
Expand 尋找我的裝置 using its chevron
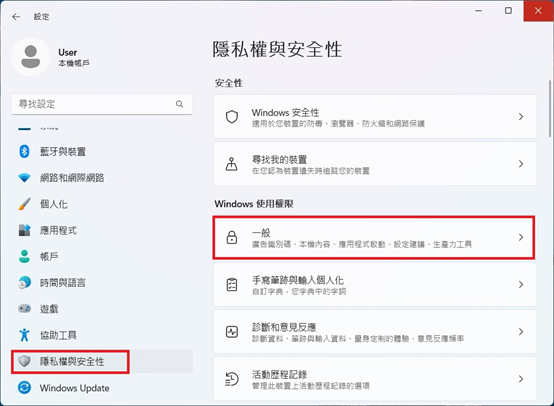tap(521, 164)
